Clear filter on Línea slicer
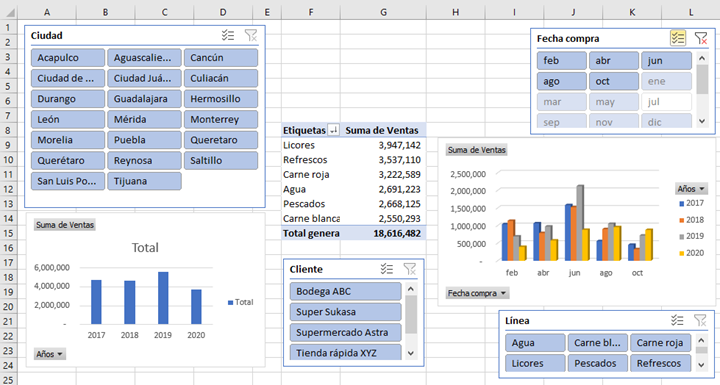 point(700,320)
